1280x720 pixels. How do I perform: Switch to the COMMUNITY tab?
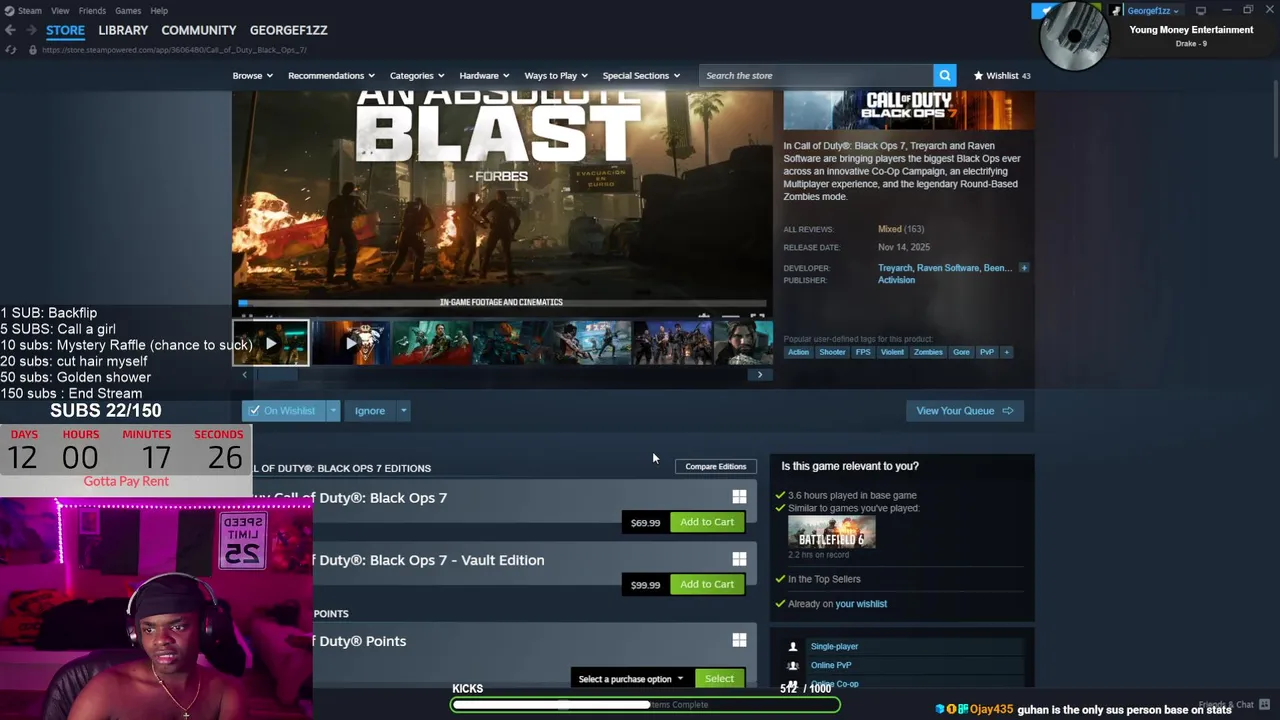[x=199, y=30]
